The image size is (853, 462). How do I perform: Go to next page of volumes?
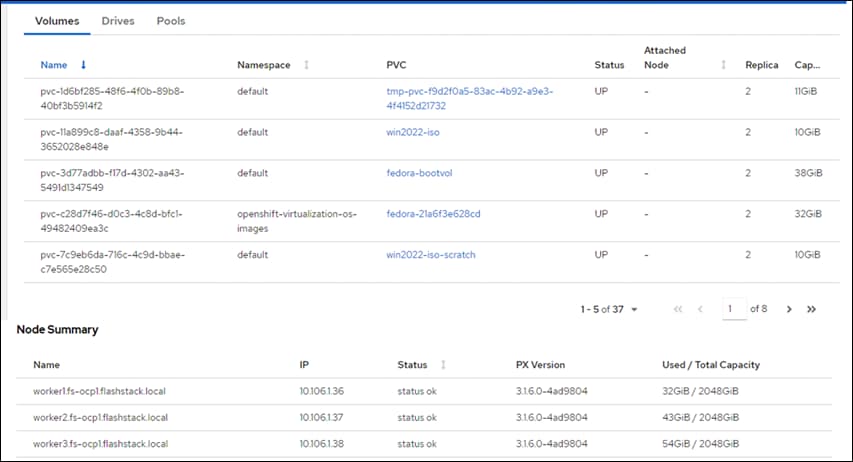789,309
